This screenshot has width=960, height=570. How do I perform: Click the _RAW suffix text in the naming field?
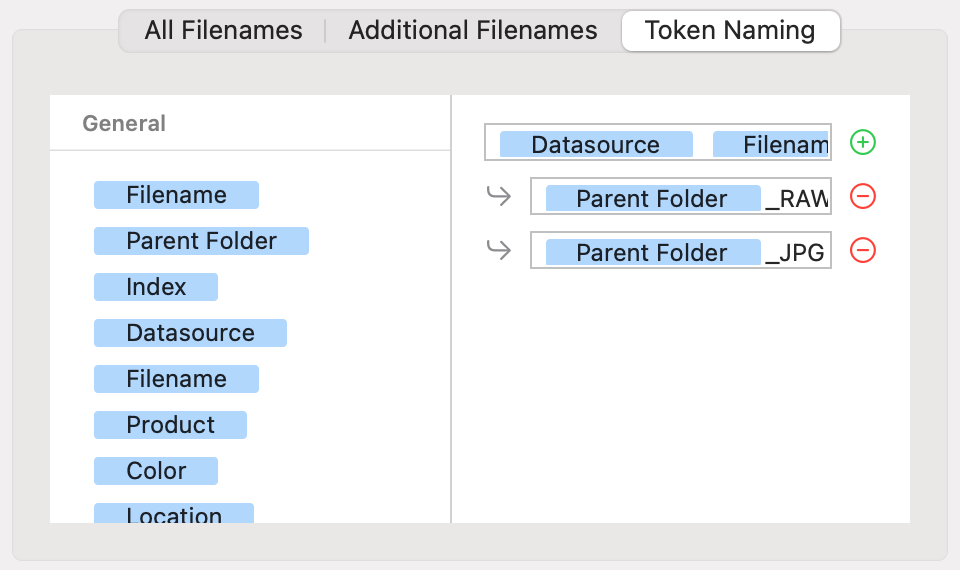tap(798, 199)
